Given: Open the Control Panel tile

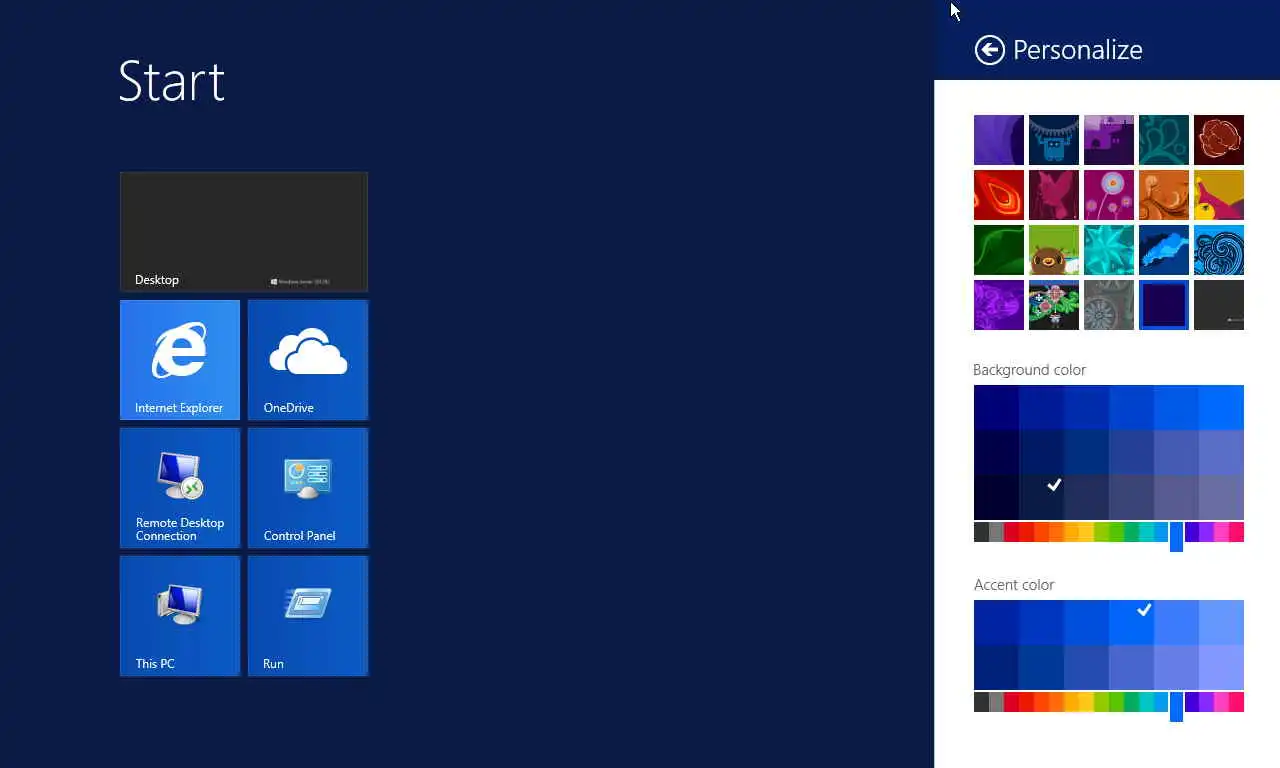Looking at the screenshot, I should click(308, 488).
